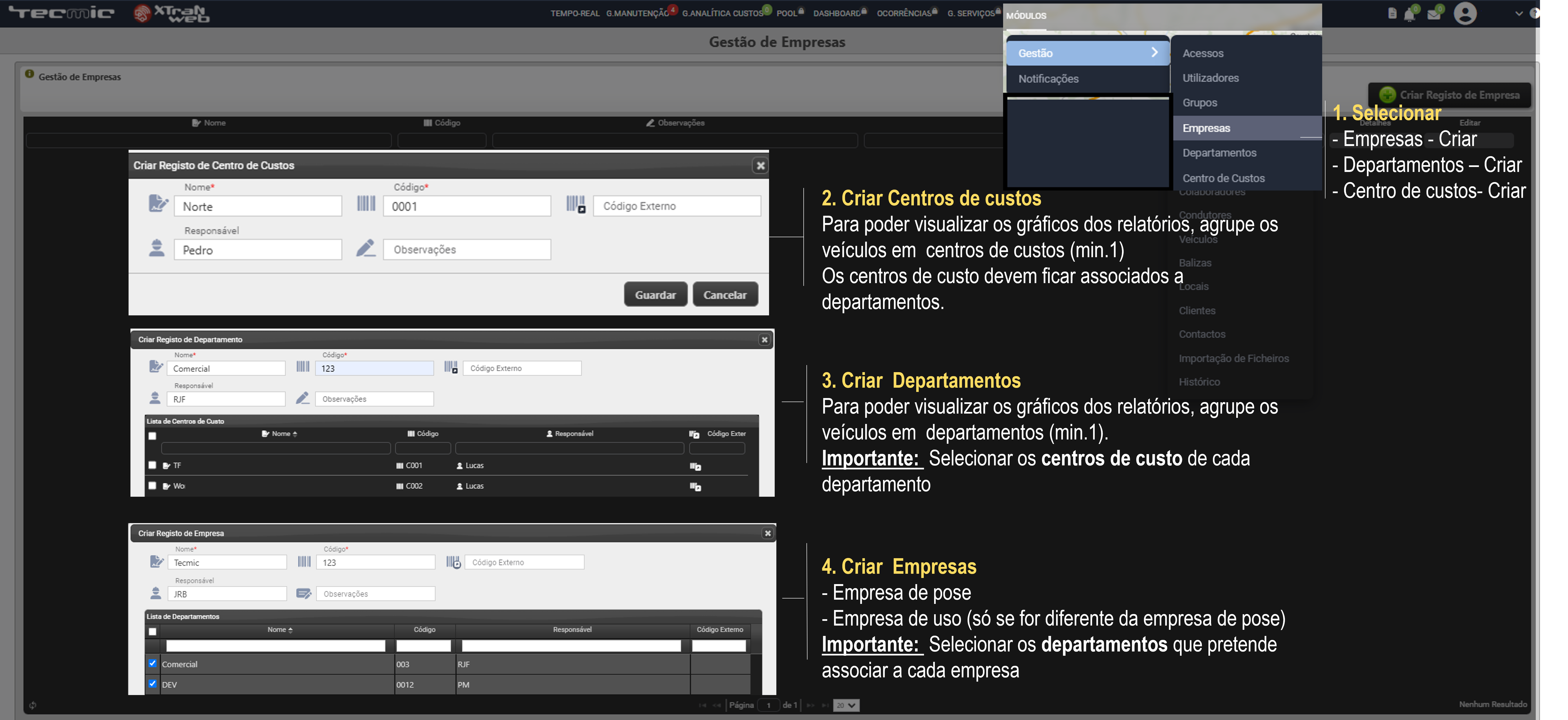The height and width of the screenshot is (720, 1568).
Task: Click Observações field in Departamento dialog
Action: (x=374, y=399)
